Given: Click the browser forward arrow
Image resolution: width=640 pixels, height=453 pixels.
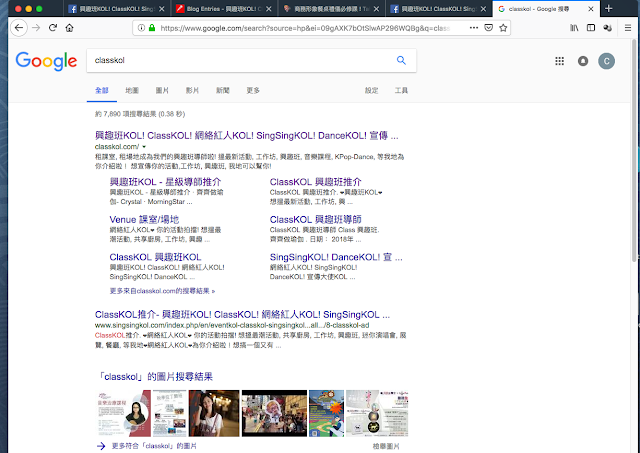Looking at the screenshot, I should point(36,28).
